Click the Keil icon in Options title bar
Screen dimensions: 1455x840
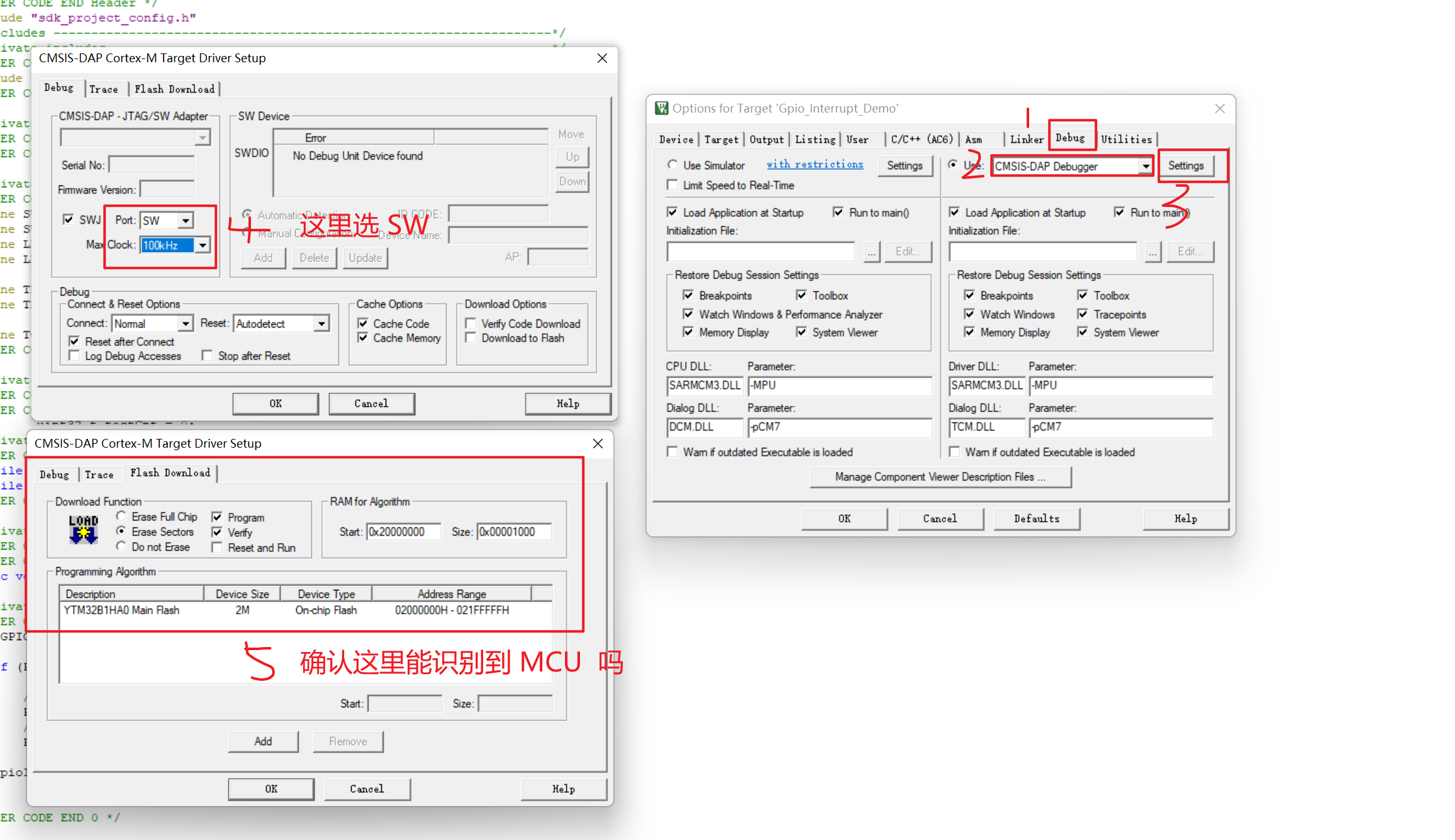click(x=662, y=108)
